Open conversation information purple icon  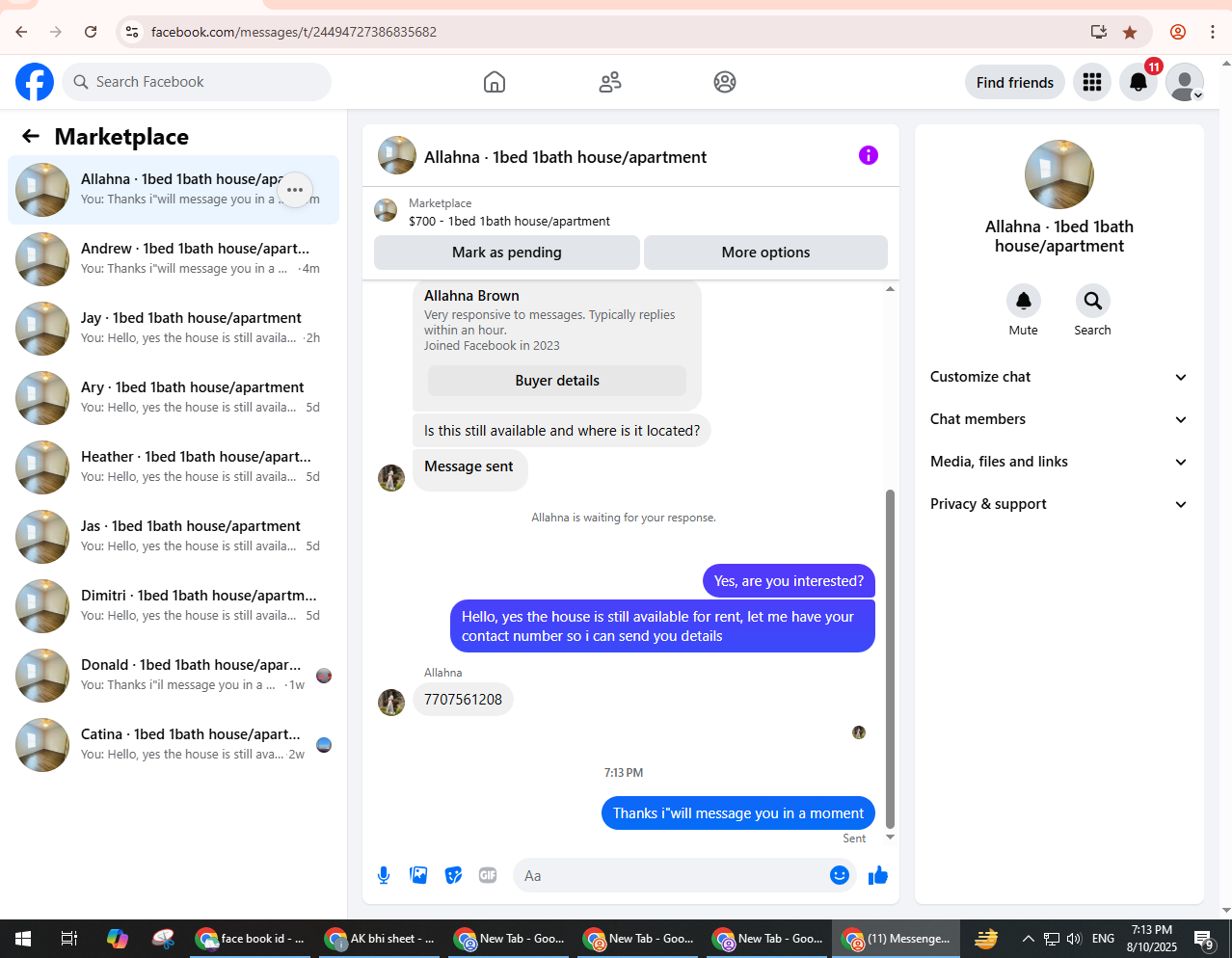point(869,155)
